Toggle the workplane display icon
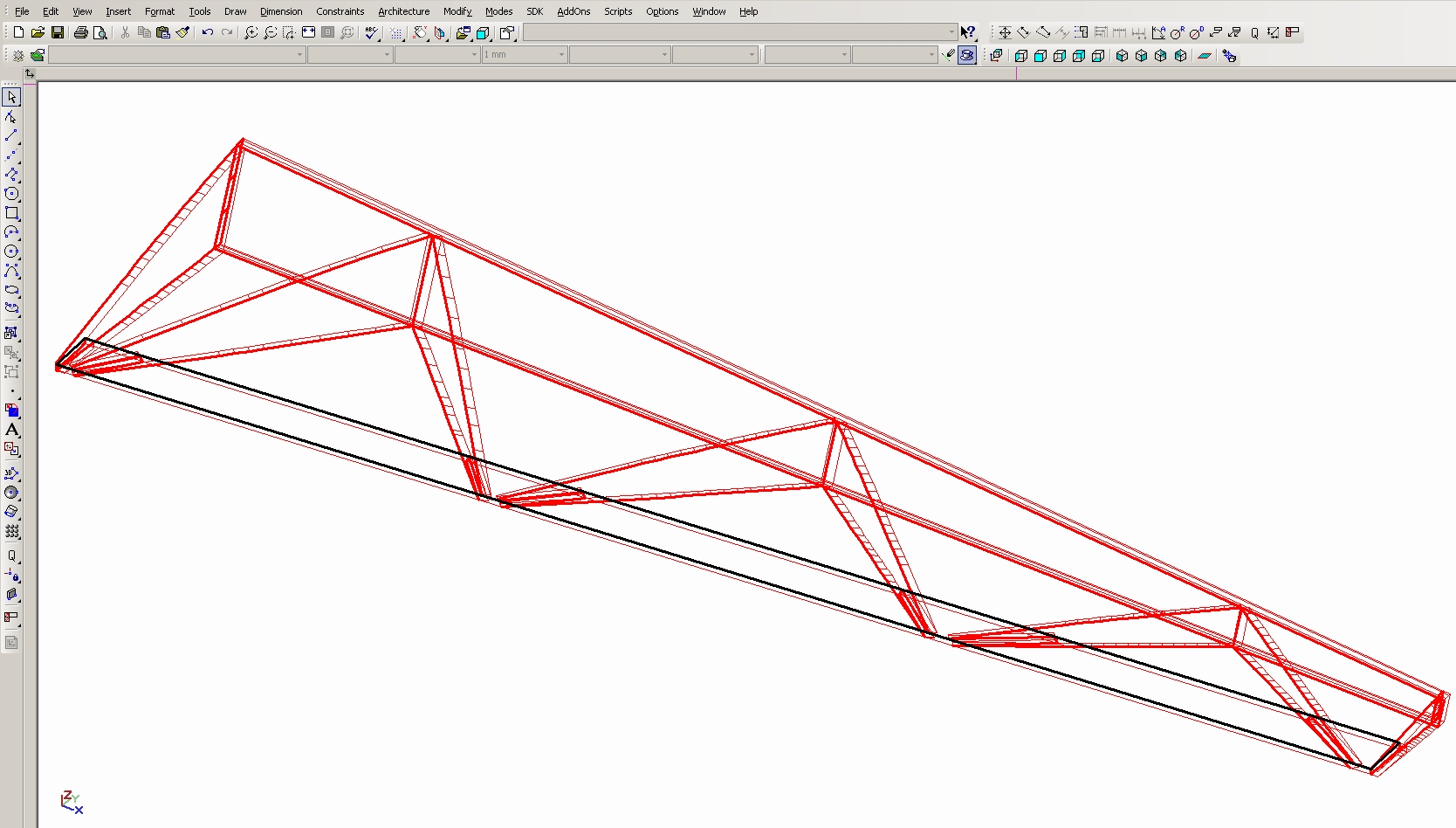This screenshot has width=1456, height=828. 1205,55
